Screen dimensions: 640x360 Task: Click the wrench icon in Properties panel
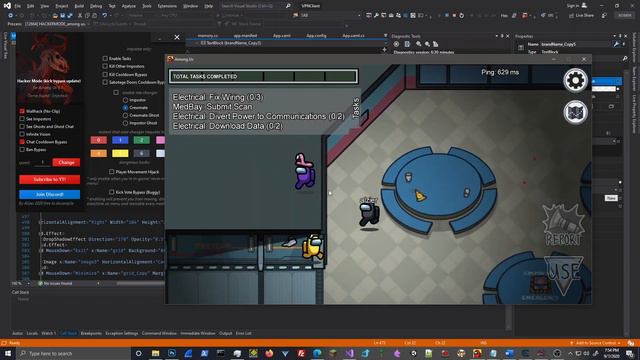click(616, 44)
